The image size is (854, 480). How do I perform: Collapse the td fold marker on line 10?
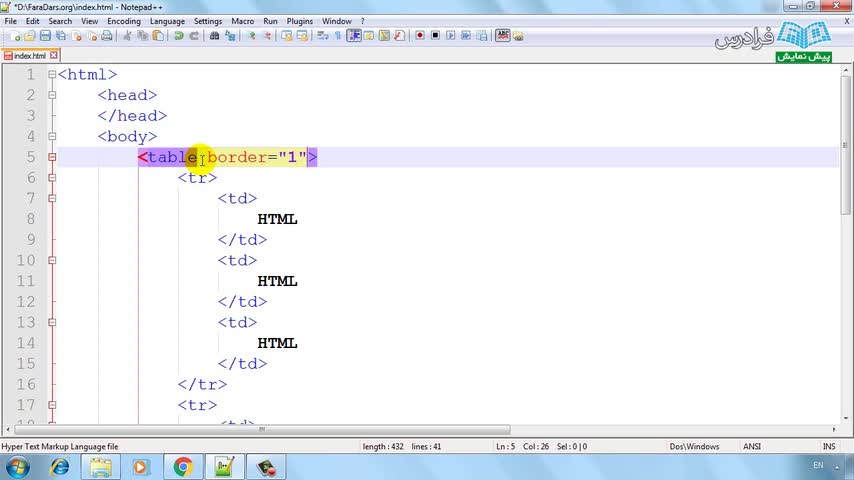click(x=52, y=260)
